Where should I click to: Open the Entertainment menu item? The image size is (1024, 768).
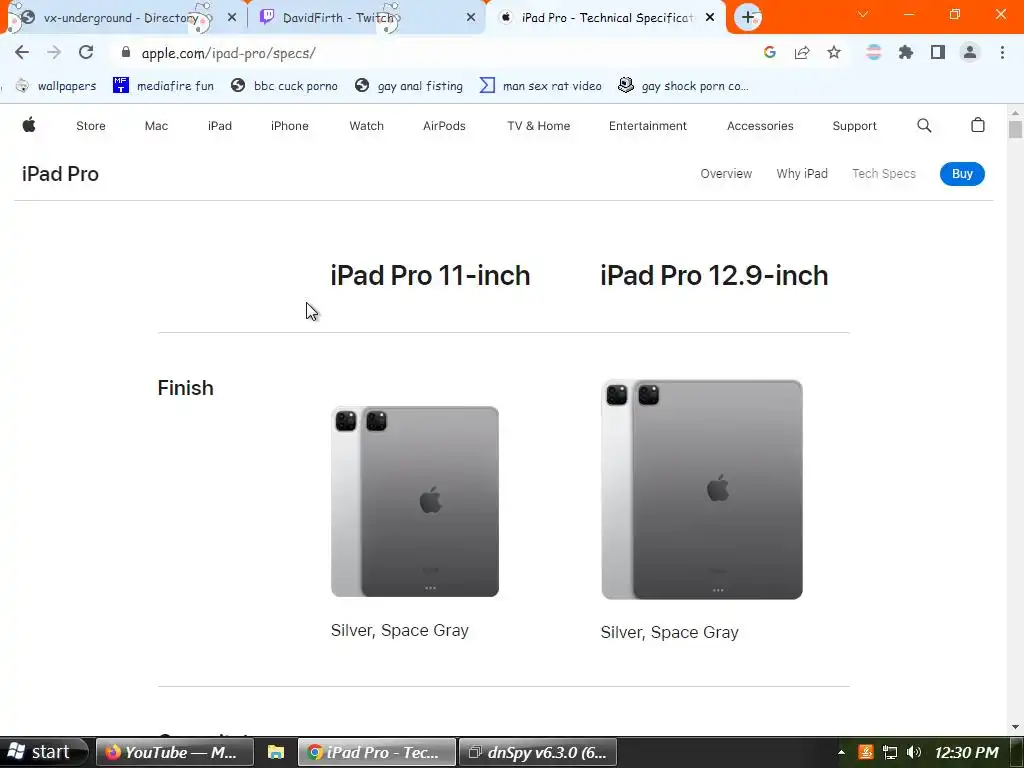648,126
